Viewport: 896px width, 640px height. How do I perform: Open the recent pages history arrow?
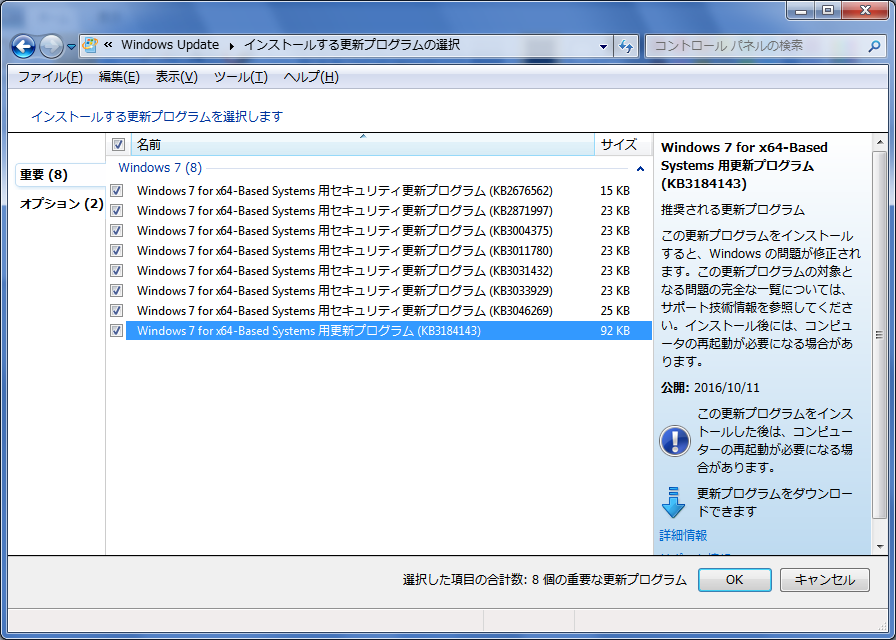coord(72,47)
